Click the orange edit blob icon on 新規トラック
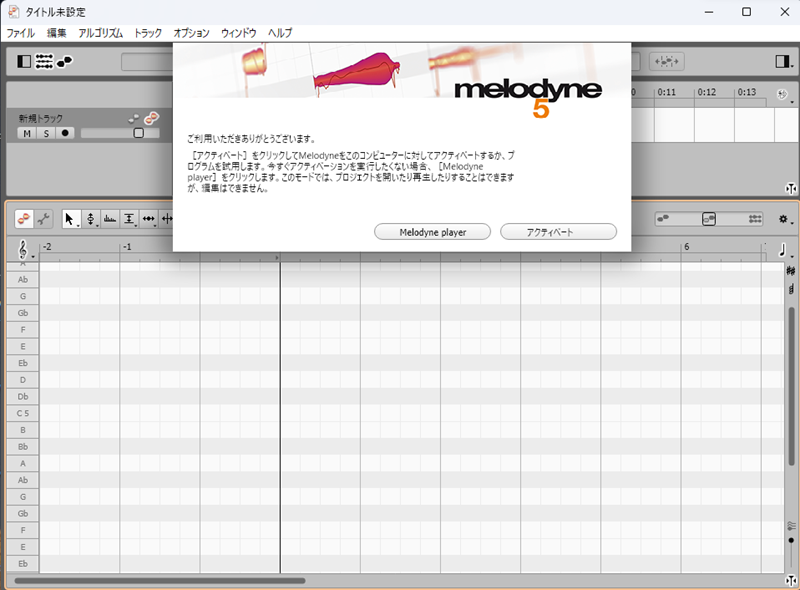This screenshot has height=590, width=800. pyautogui.click(x=151, y=118)
